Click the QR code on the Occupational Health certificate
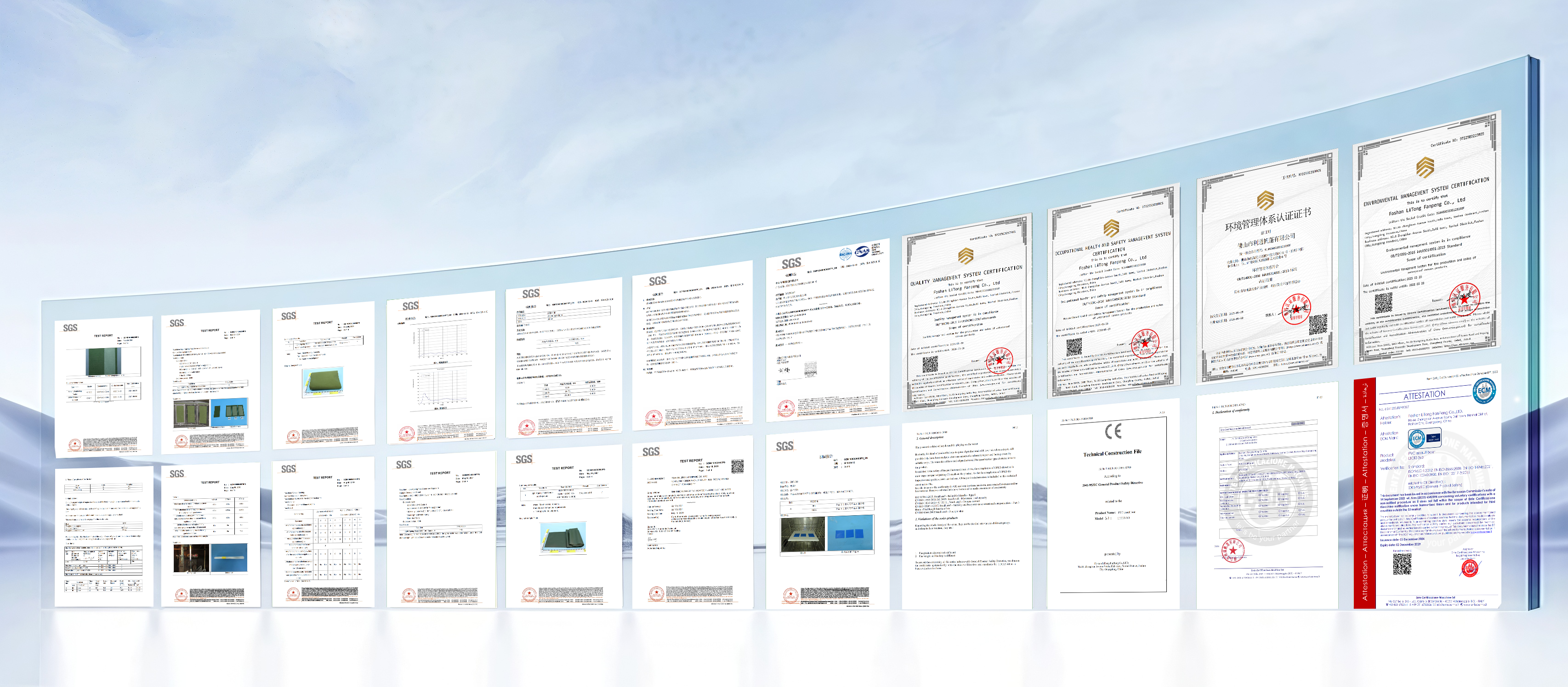Viewport: 1568px width, 687px height. (x=1074, y=348)
